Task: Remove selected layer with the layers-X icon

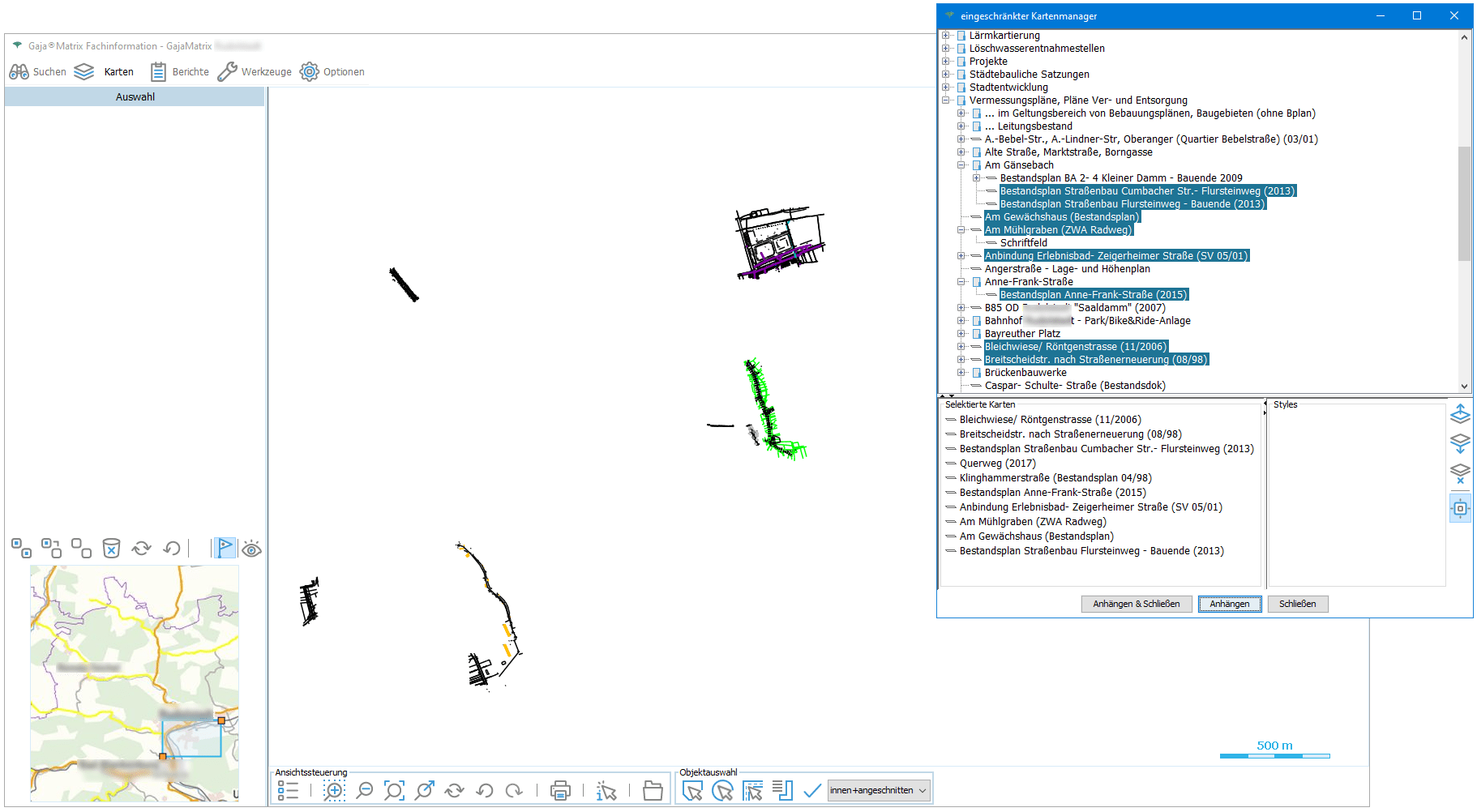Action: (1460, 474)
